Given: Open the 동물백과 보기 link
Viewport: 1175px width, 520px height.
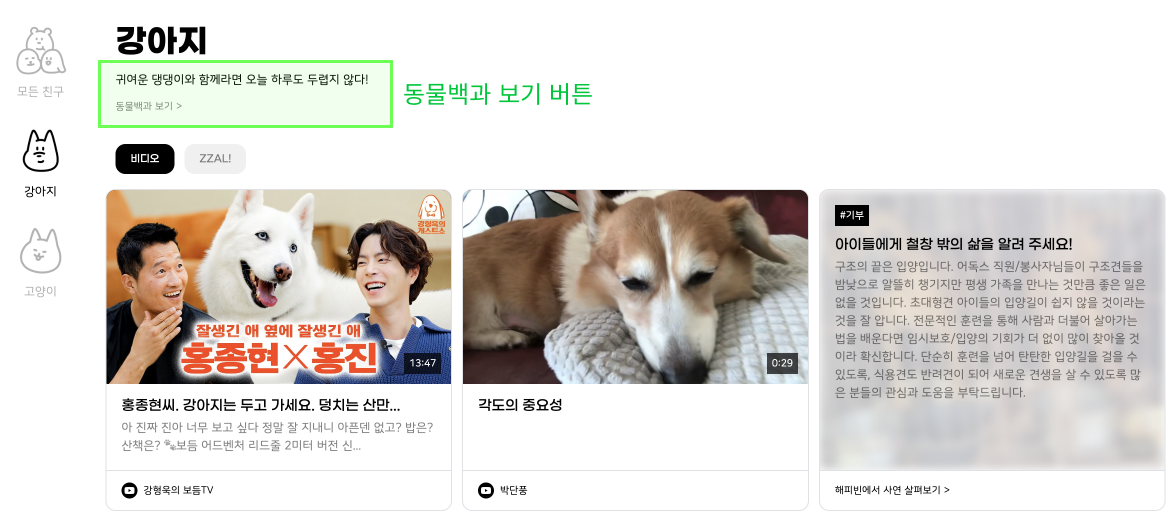Looking at the screenshot, I should tap(149, 106).
